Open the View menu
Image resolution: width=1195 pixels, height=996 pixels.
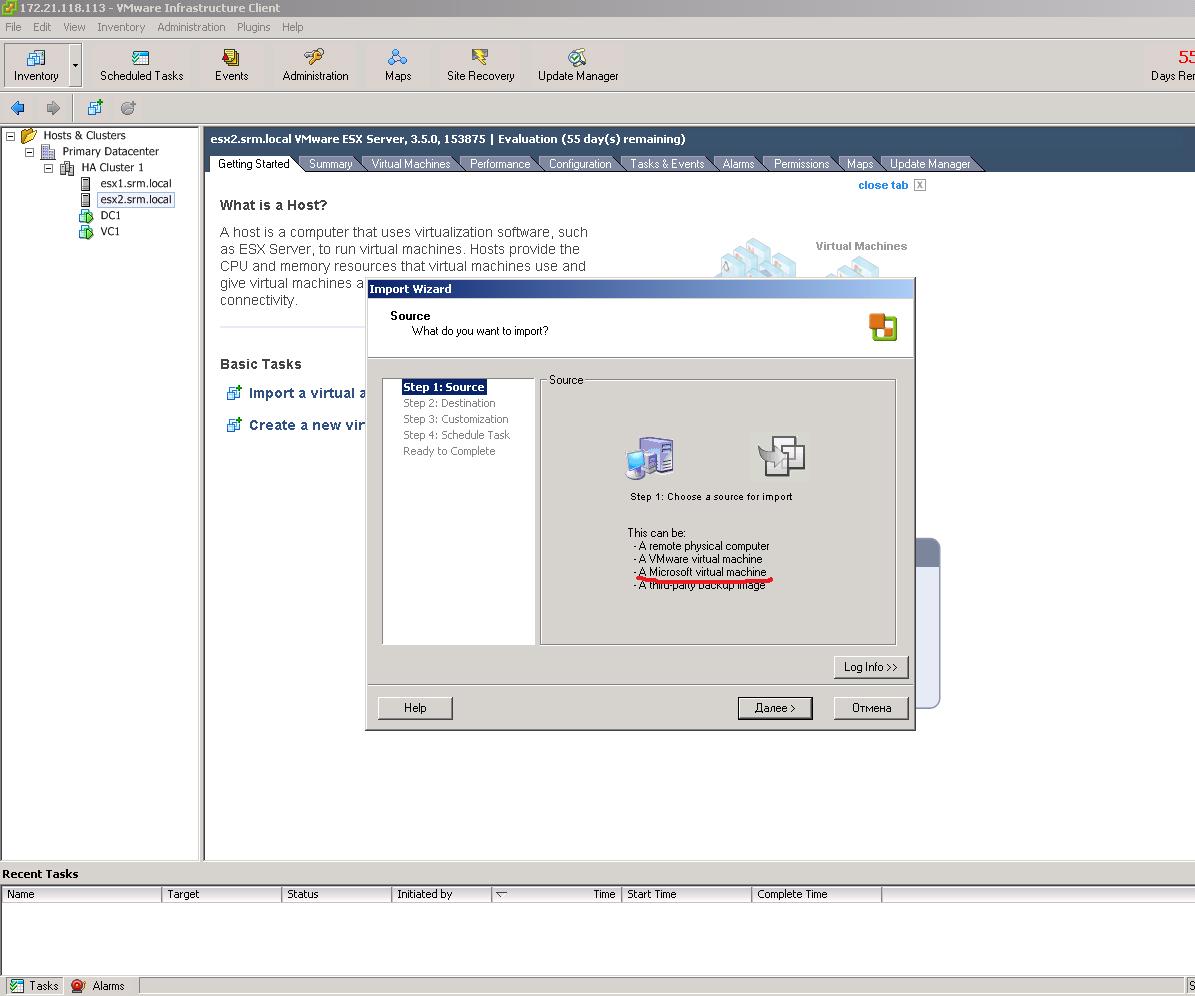(74, 27)
